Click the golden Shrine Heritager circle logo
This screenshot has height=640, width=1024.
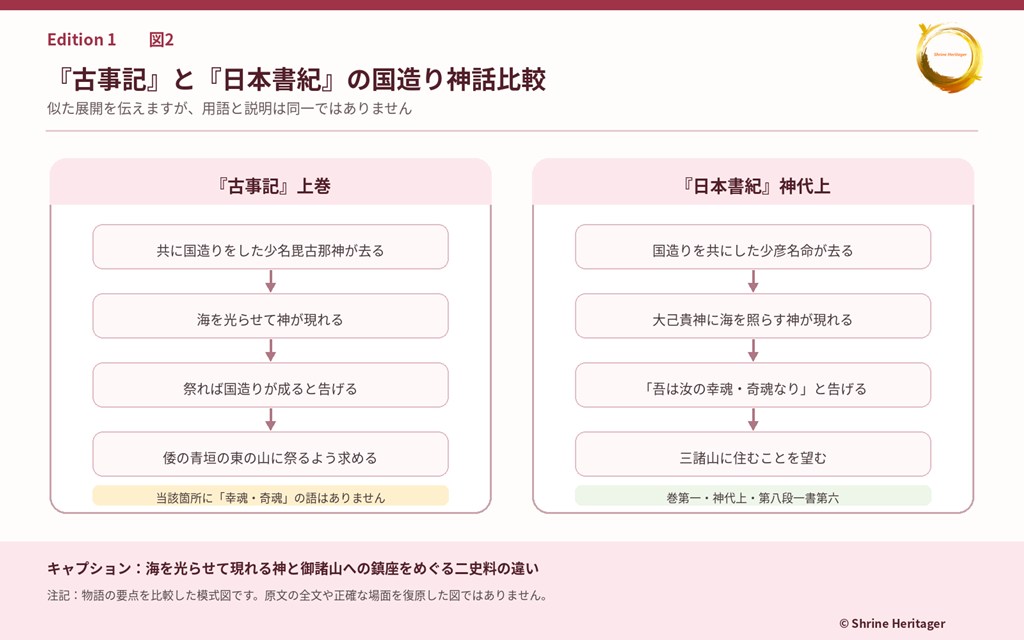point(949,57)
